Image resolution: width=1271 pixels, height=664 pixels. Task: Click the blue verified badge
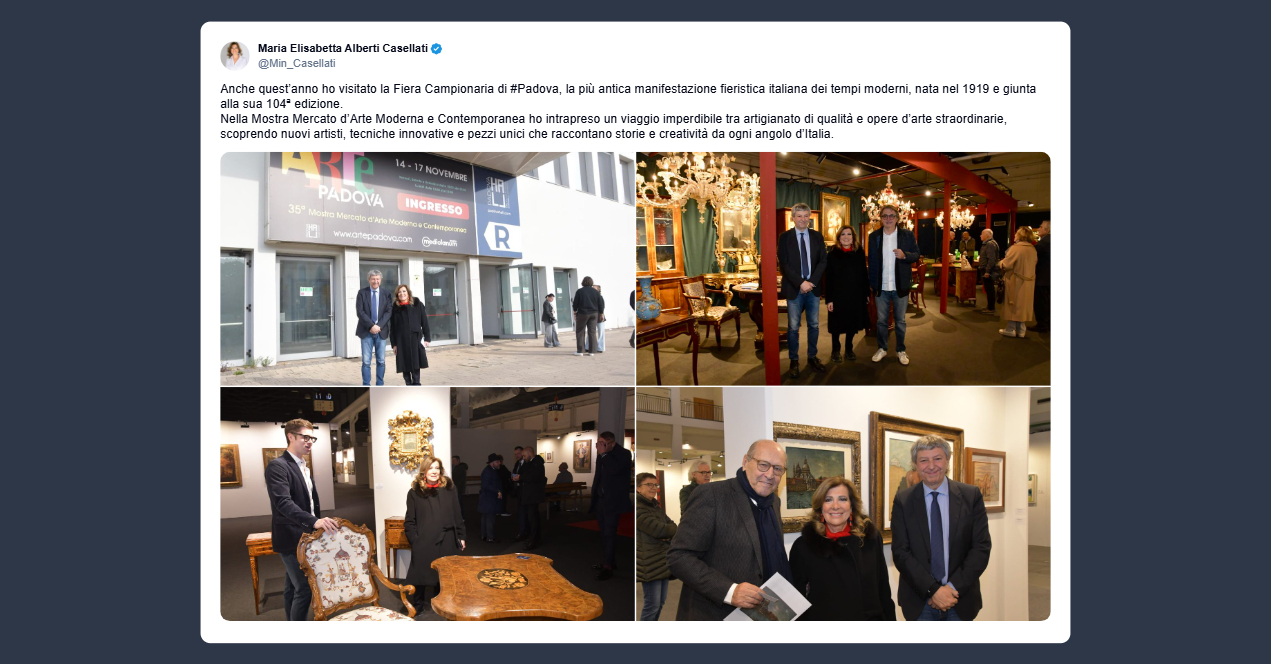coord(437,48)
